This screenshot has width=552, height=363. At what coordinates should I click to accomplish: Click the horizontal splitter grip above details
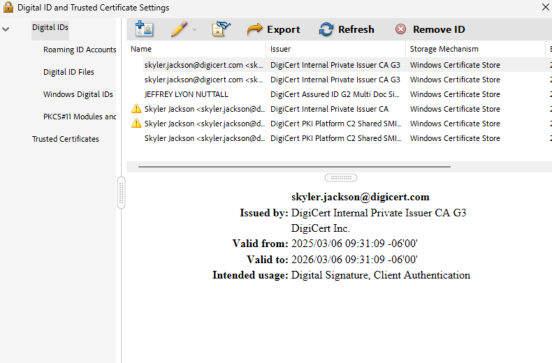[341, 178]
